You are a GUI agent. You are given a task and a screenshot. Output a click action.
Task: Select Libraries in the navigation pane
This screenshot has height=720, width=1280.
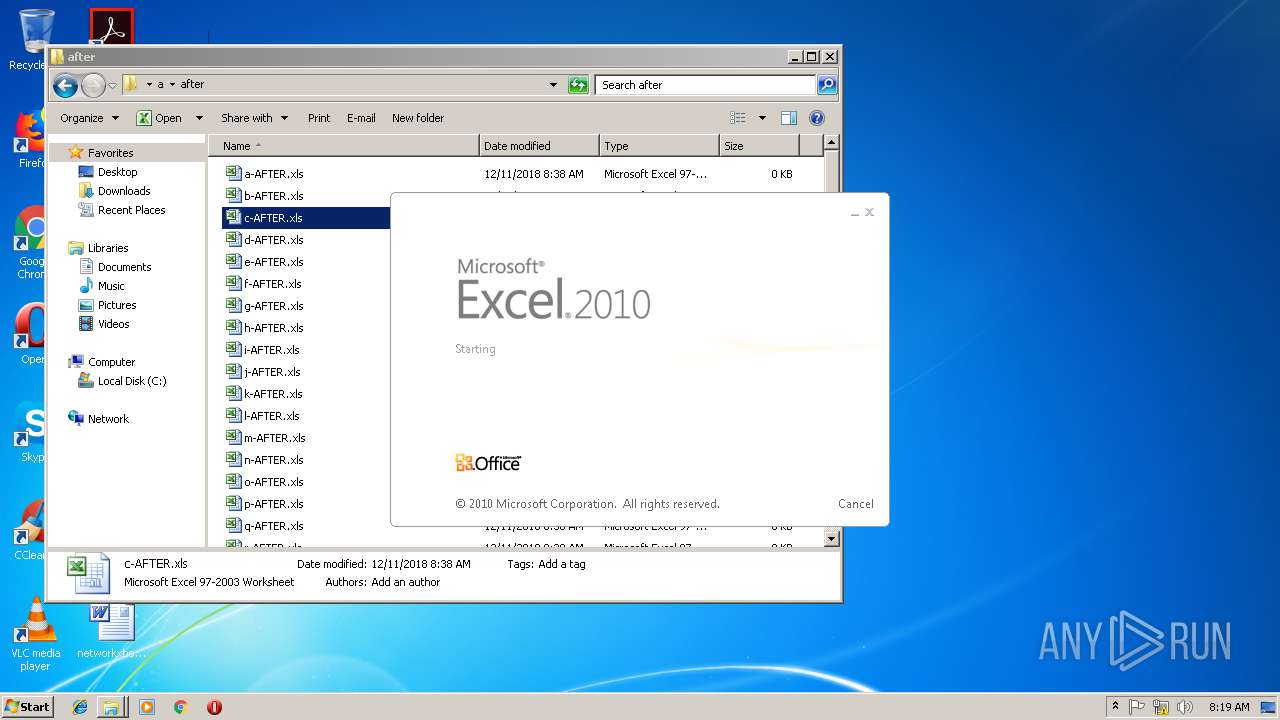click(108, 248)
